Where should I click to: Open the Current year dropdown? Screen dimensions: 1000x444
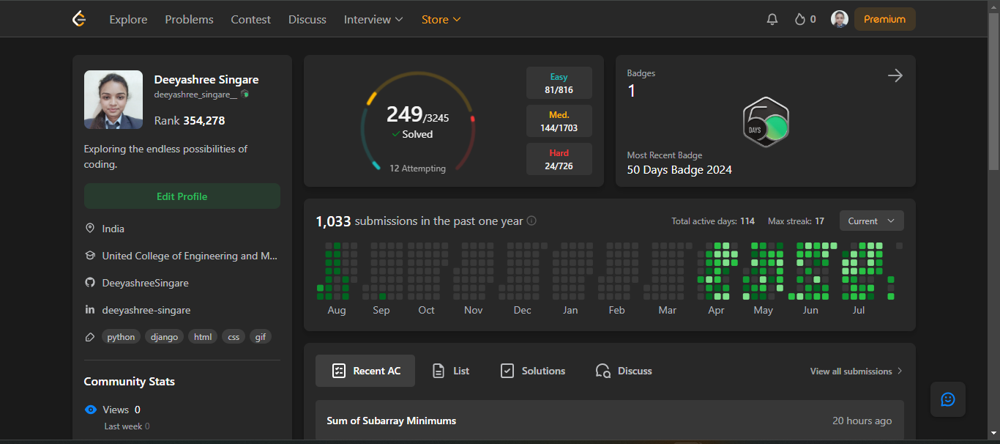871,221
